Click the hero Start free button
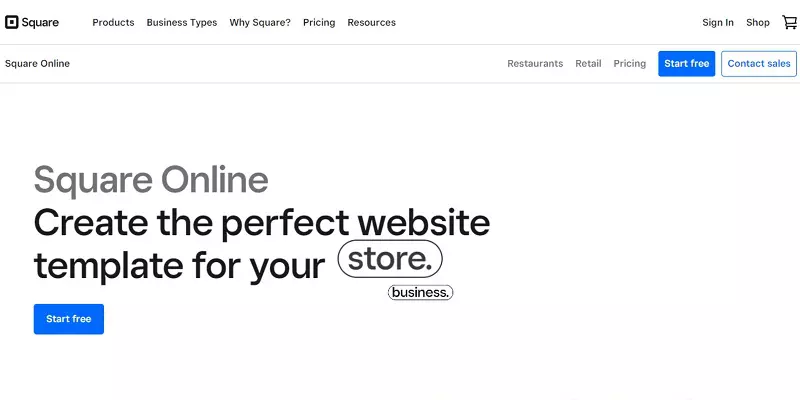 point(69,319)
